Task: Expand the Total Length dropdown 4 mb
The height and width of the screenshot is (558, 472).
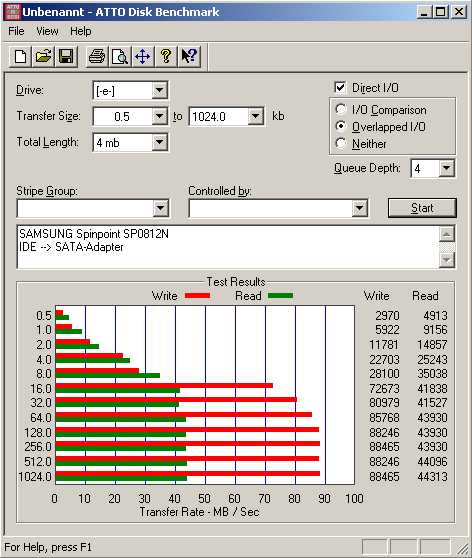Action: pyautogui.click(x=159, y=142)
